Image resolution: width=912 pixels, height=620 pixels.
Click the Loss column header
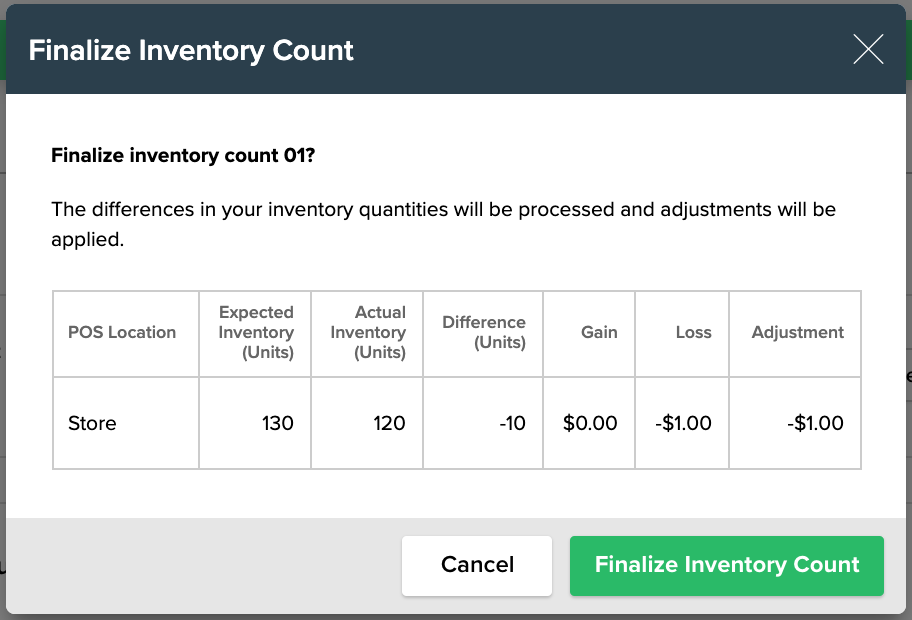click(693, 333)
